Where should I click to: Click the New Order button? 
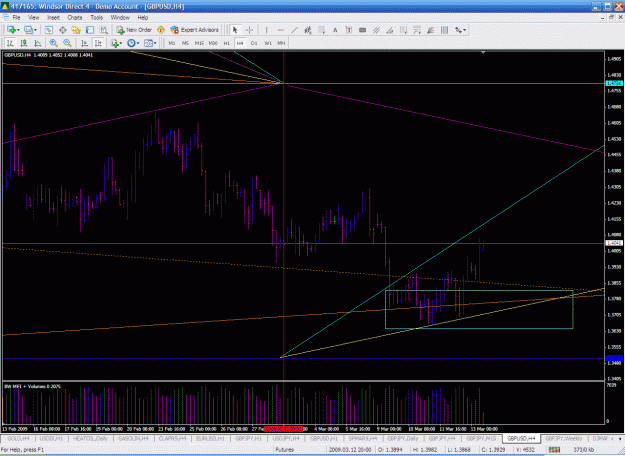[134, 30]
